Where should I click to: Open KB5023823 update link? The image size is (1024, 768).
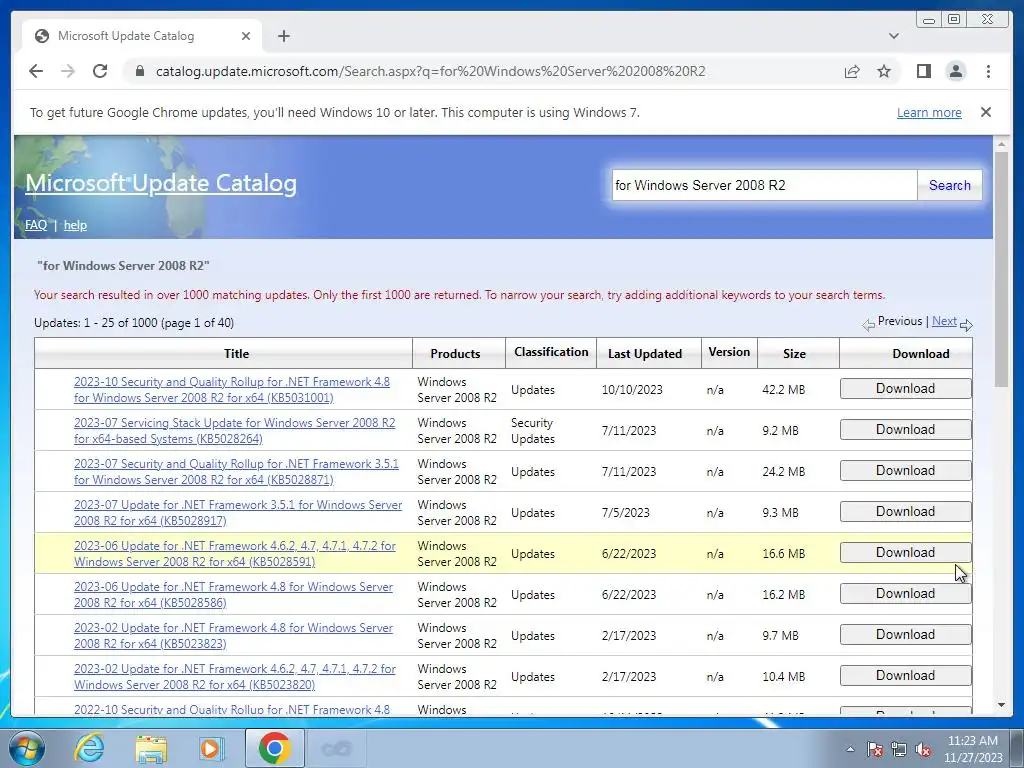point(233,635)
